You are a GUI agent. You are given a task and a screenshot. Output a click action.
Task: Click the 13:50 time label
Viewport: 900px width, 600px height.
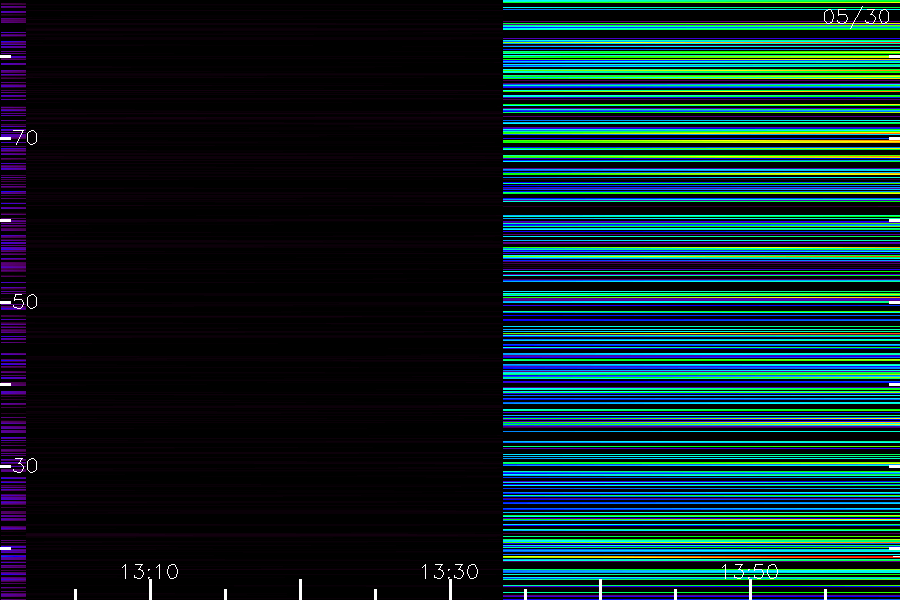click(750, 572)
